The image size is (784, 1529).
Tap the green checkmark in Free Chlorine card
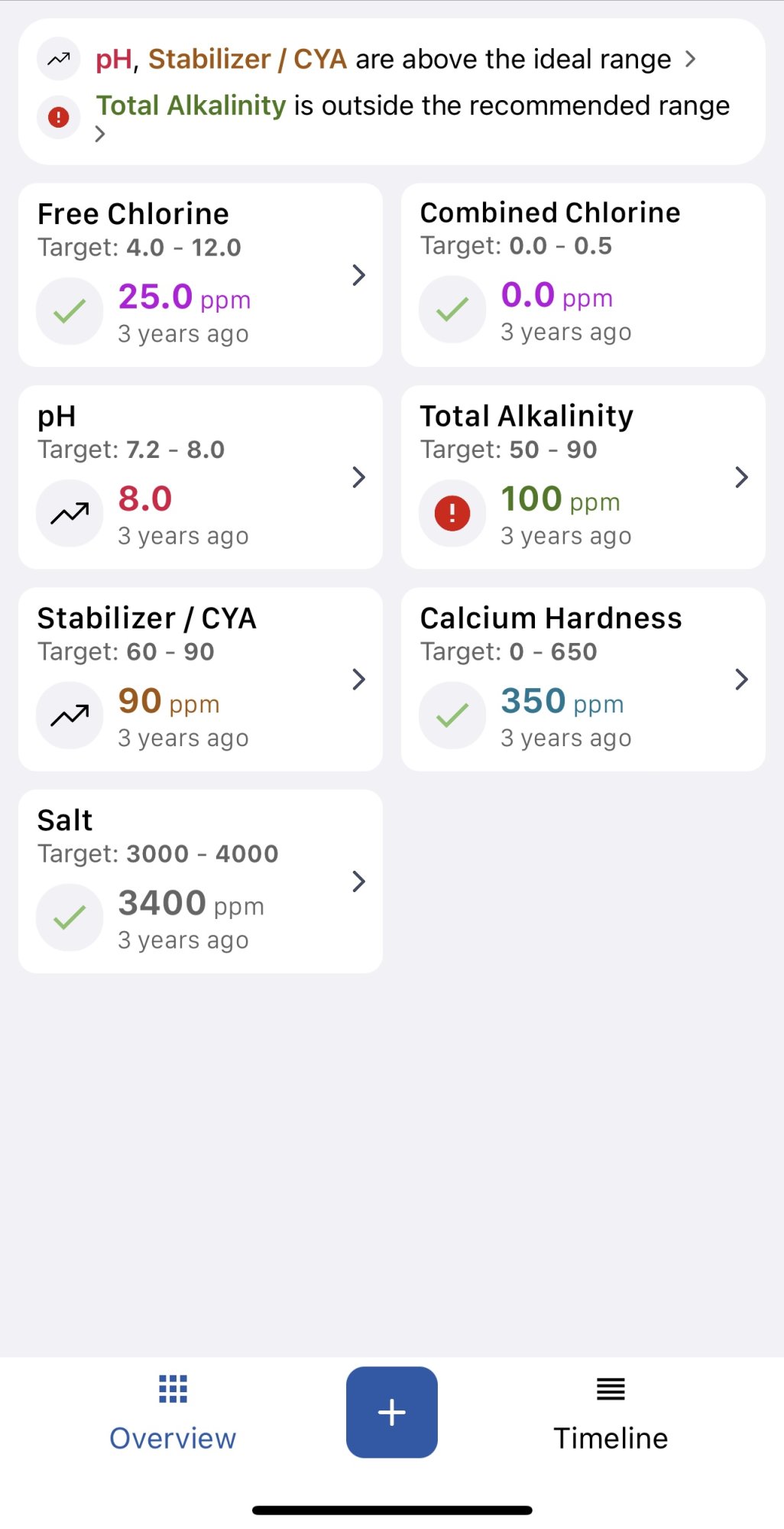click(x=70, y=311)
